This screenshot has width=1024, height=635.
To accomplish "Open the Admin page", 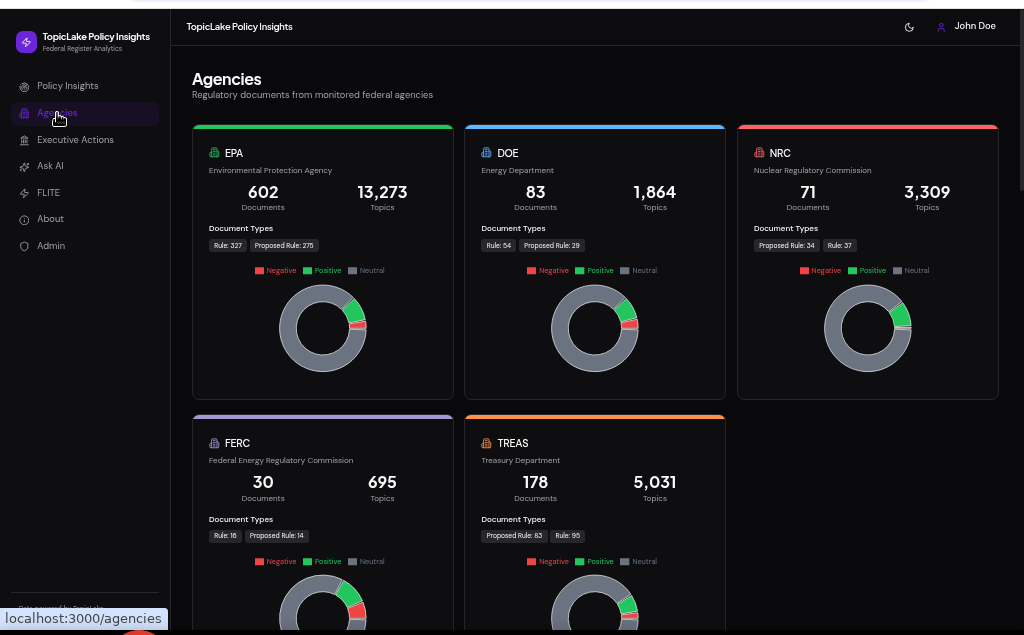I will (51, 246).
